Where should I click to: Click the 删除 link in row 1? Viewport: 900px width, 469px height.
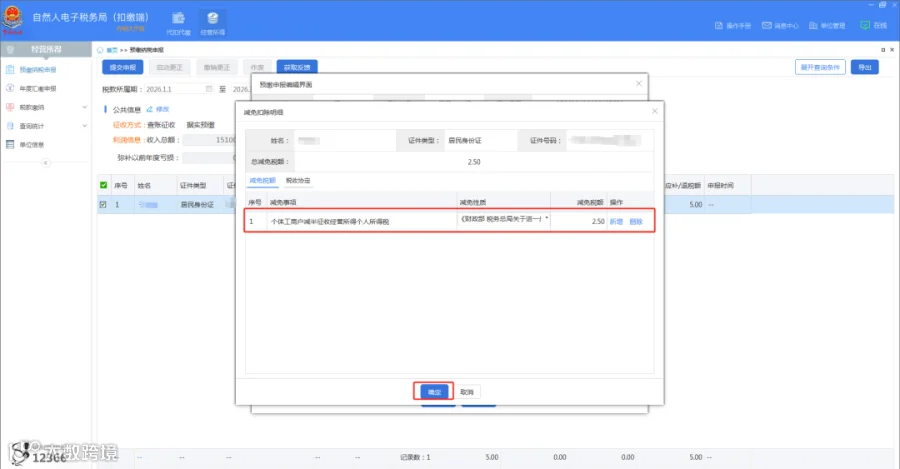636,222
